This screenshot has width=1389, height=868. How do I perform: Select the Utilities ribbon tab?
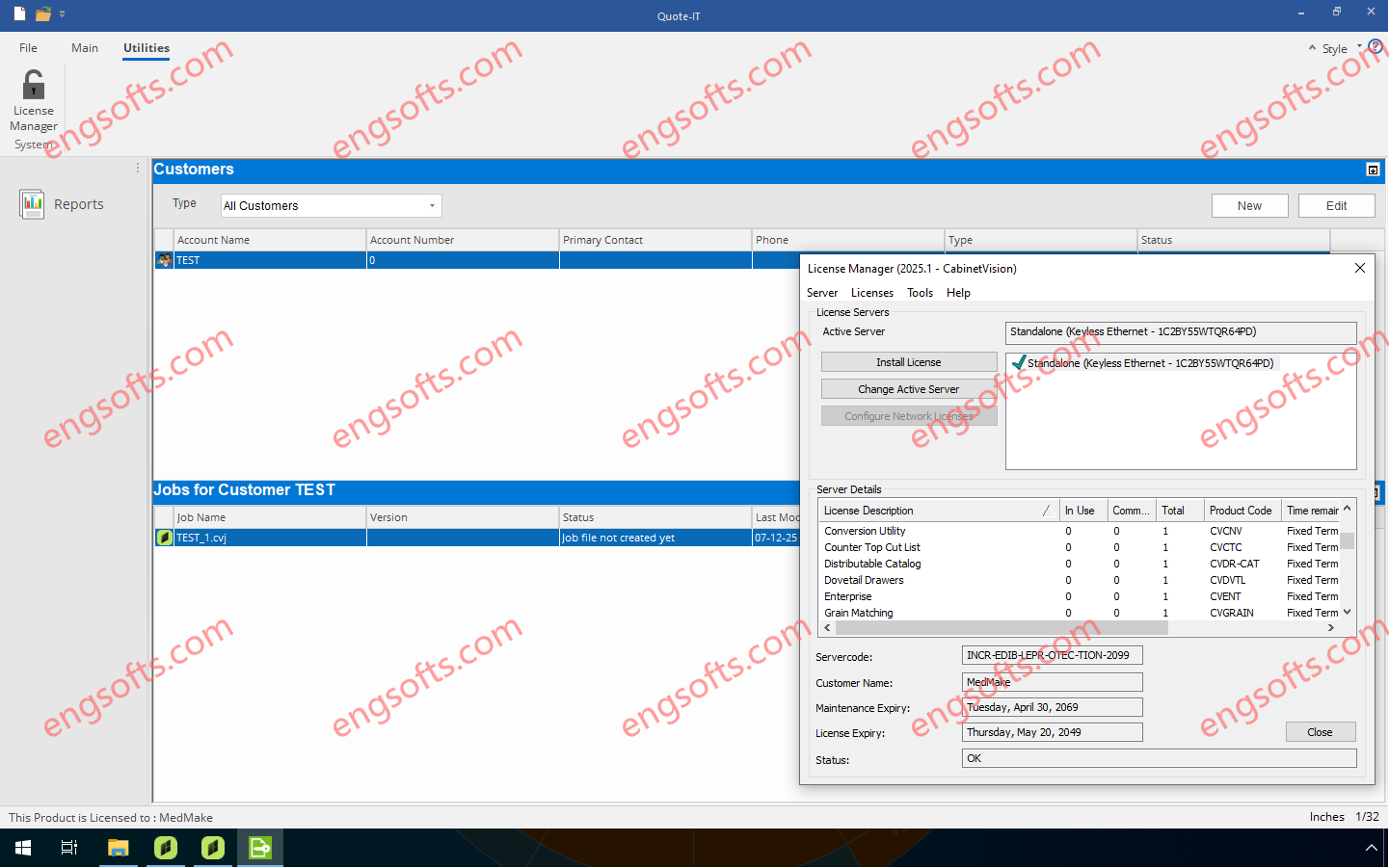[147, 48]
